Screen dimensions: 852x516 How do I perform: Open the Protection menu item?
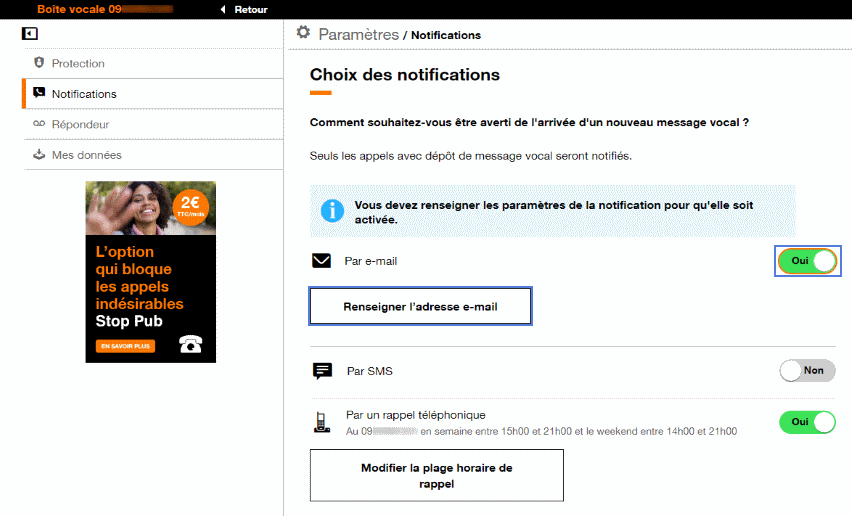tap(78, 63)
